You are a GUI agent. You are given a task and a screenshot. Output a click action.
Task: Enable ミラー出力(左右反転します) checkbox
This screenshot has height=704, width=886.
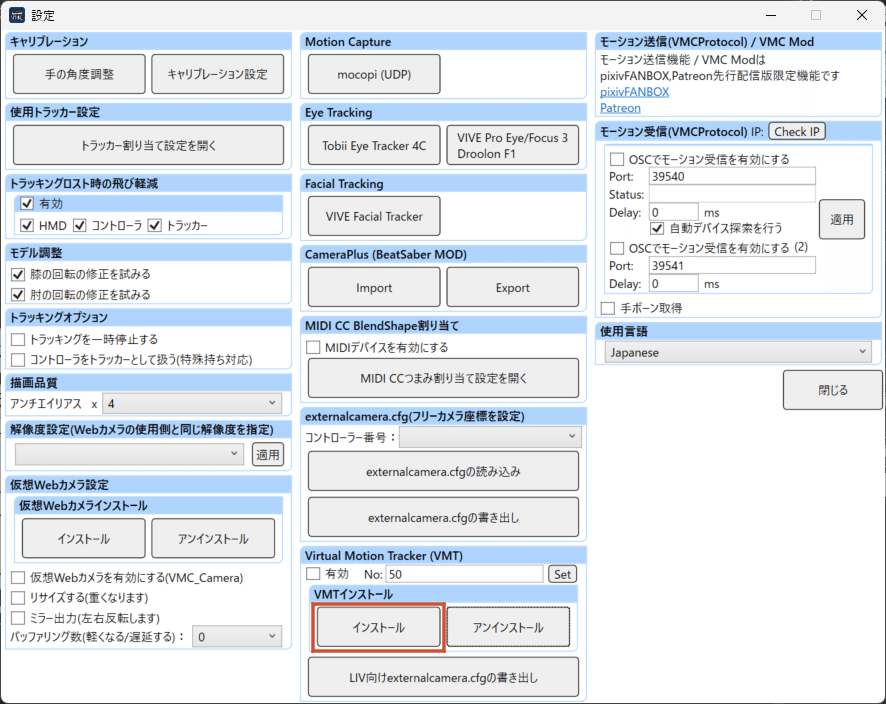tap(18, 618)
